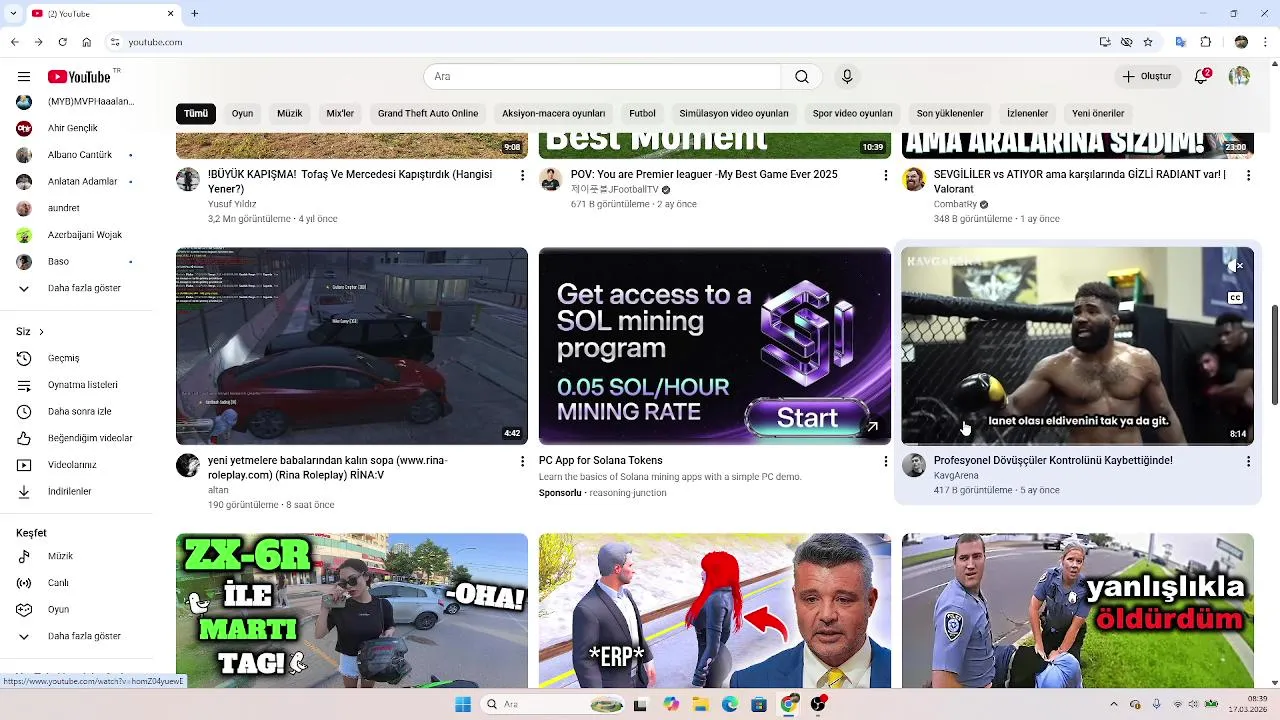Open three-dot menu for SEVGİLİLER vs ATIYOR video

(1248, 175)
